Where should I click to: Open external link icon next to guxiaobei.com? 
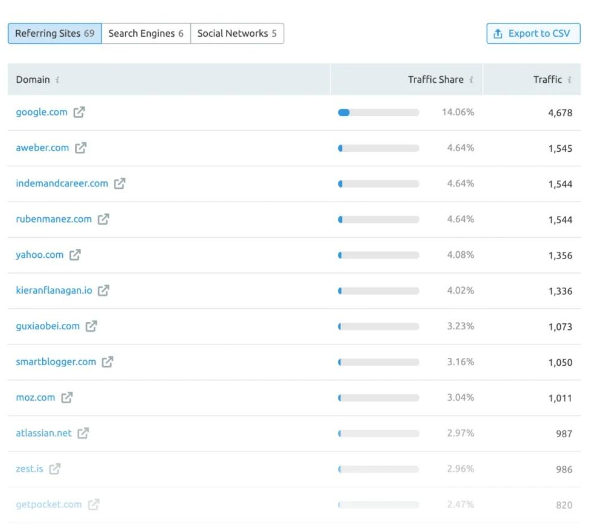pos(91,326)
